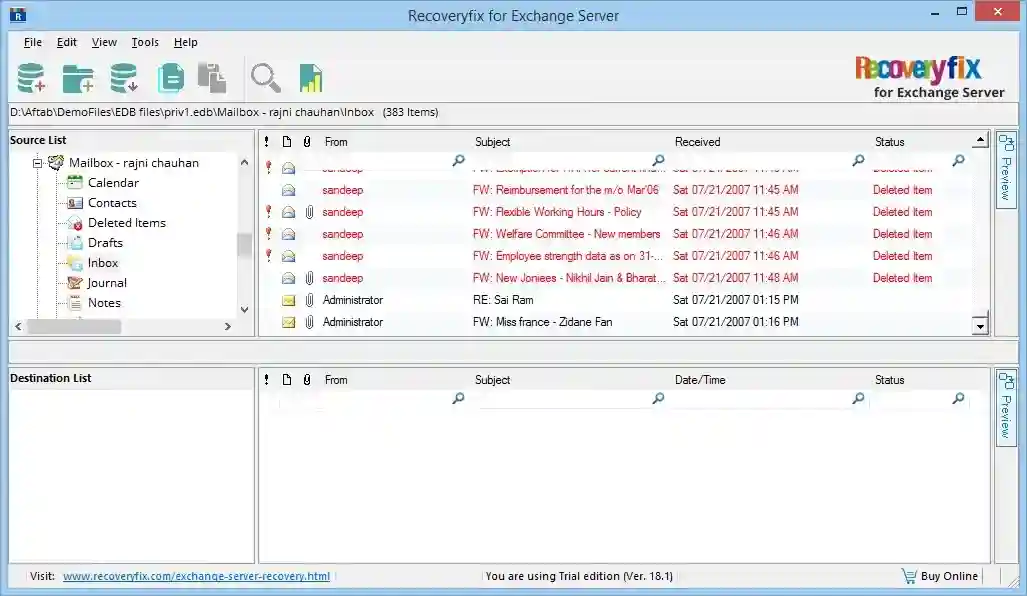The width and height of the screenshot is (1027, 596).
Task: Click email list scroll up arrow
Action: [x=980, y=140]
